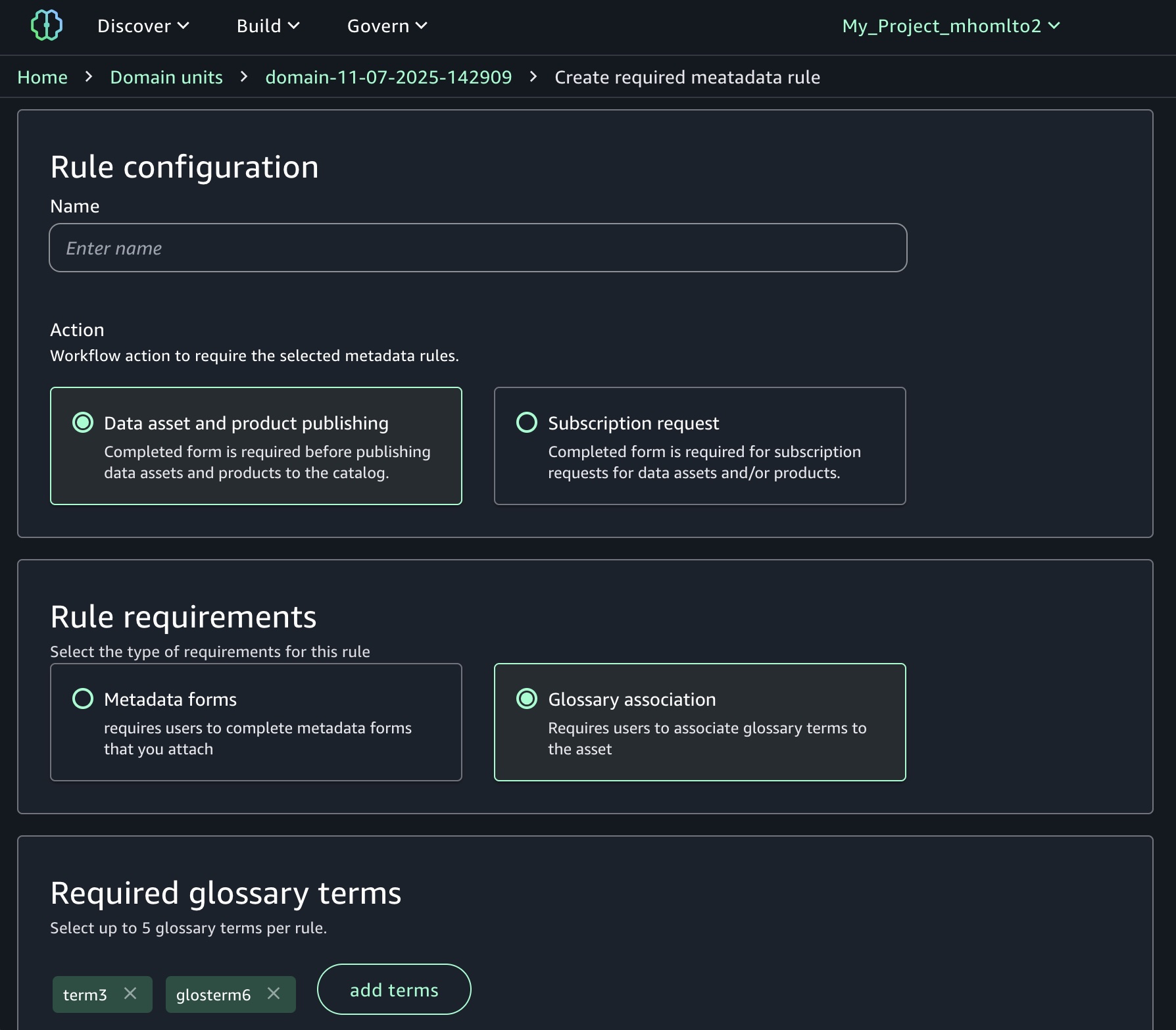Choose Metadata forms requirement radio
Viewport: 1176px width, 1030px height.
click(x=83, y=699)
